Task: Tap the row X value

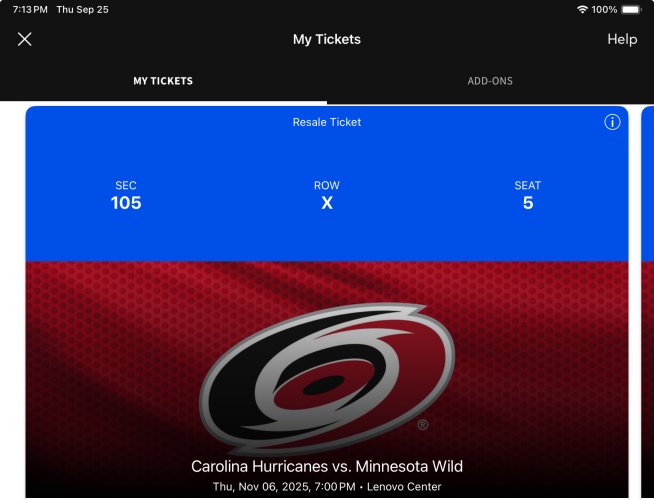Action: click(x=327, y=203)
